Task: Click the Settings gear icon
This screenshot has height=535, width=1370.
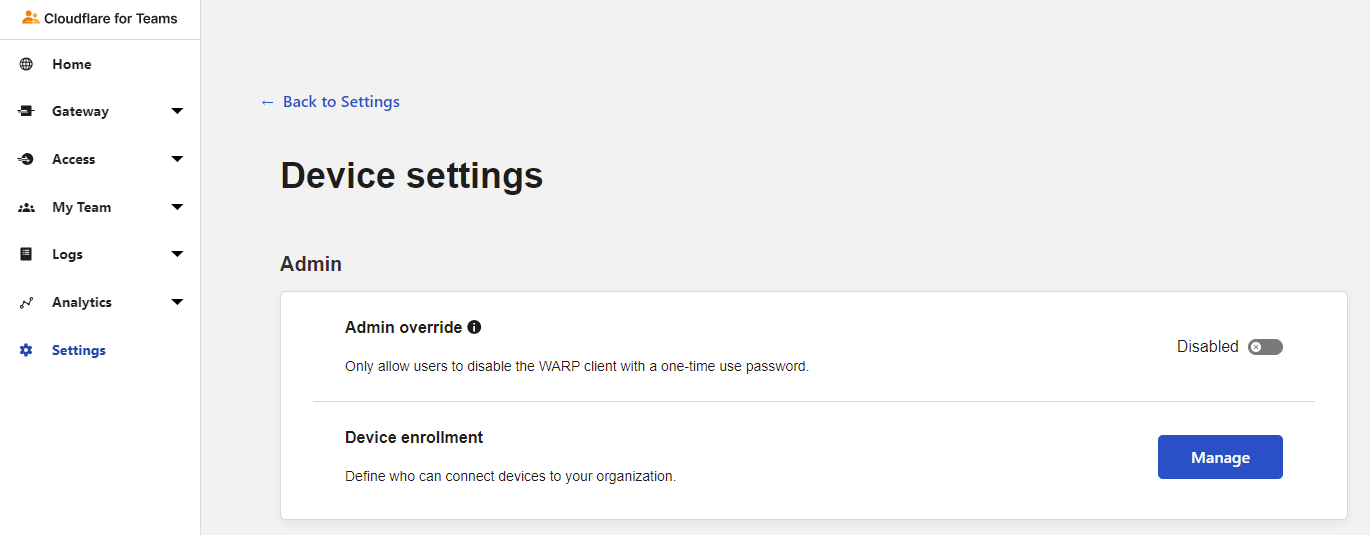Action: [x=26, y=350]
